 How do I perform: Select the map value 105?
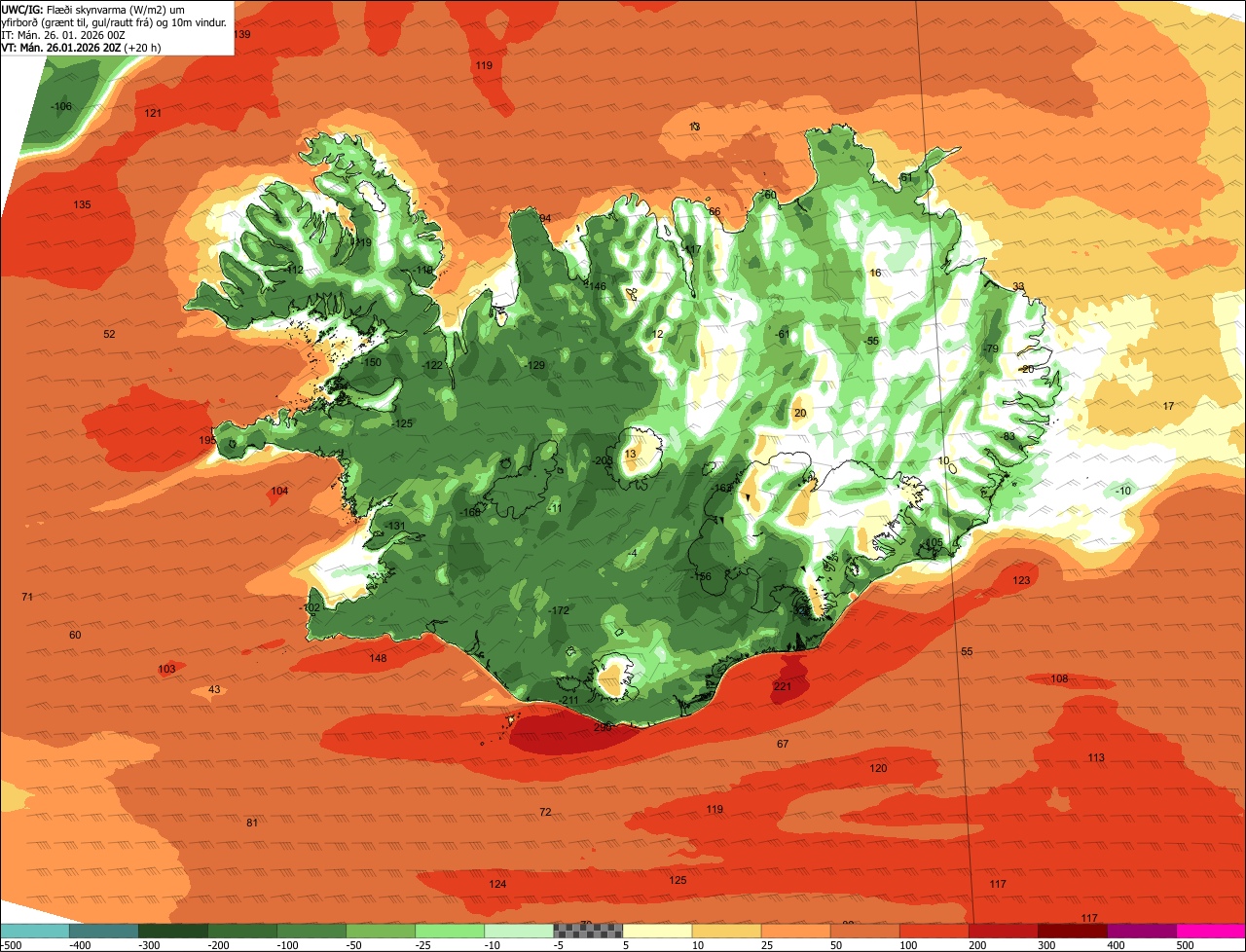point(934,542)
